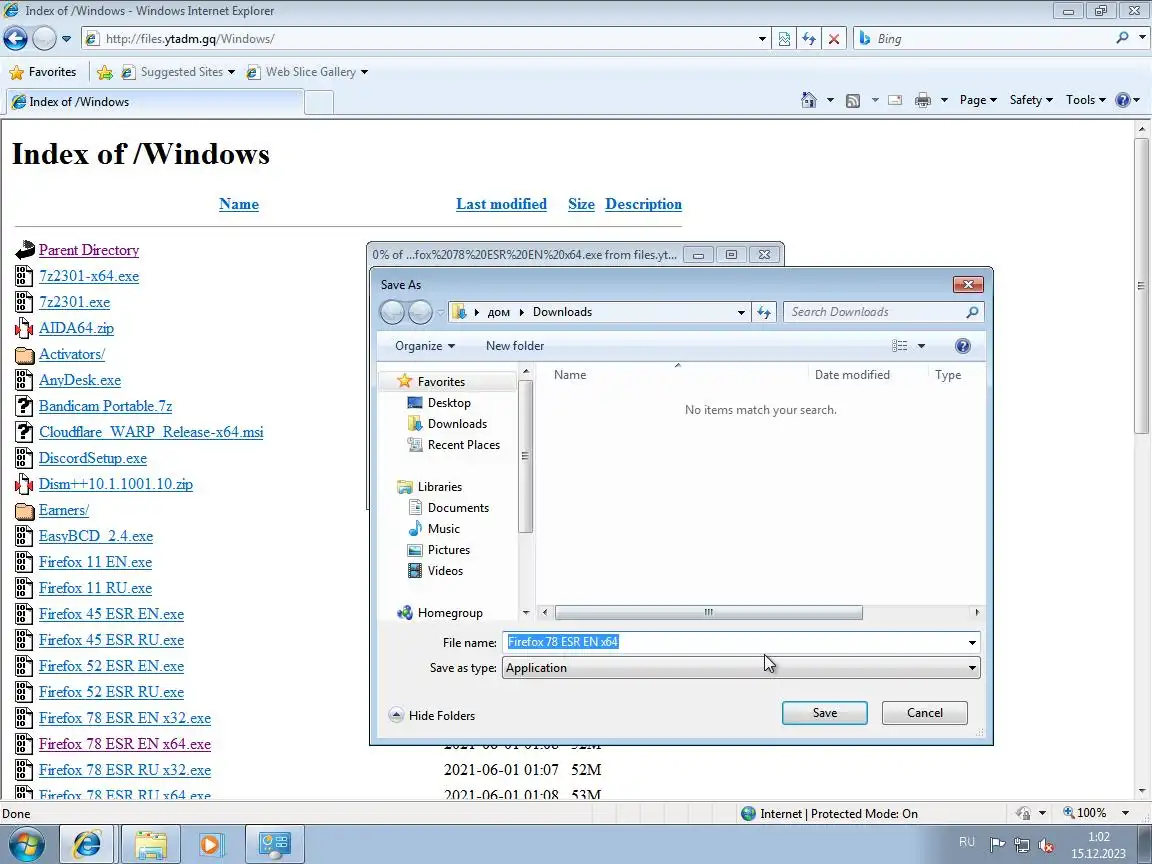Open Parent Directory link
This screenshot has height=864, width=1152.
[x=89, y=250]
